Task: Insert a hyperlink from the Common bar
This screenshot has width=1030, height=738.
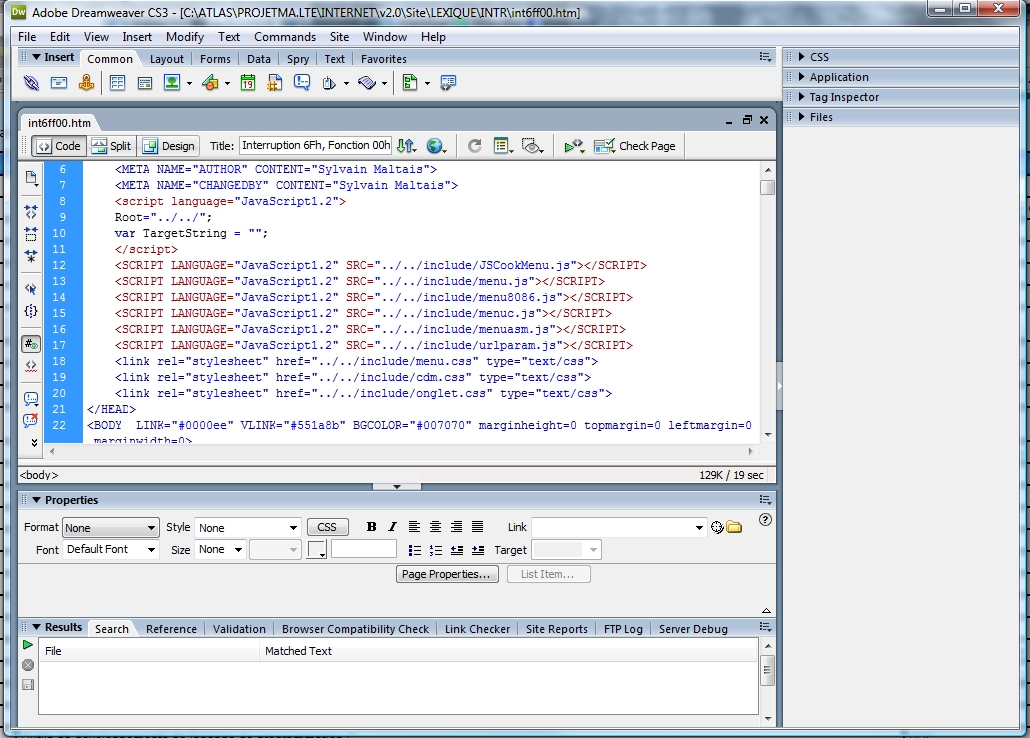Action: (32, 83)
